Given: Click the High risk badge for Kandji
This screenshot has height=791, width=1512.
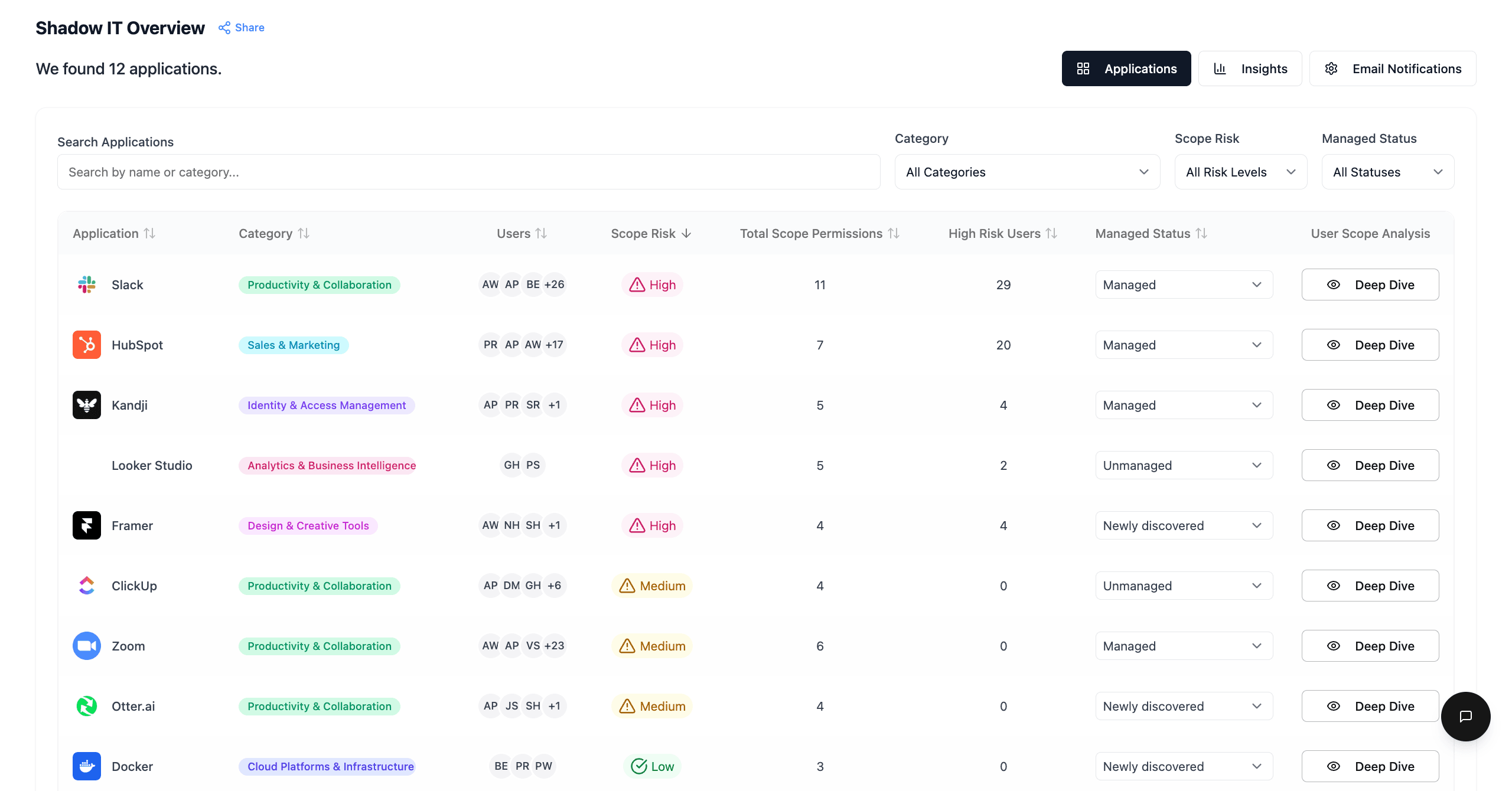Looking at the screenshot, I should [652, 405].
